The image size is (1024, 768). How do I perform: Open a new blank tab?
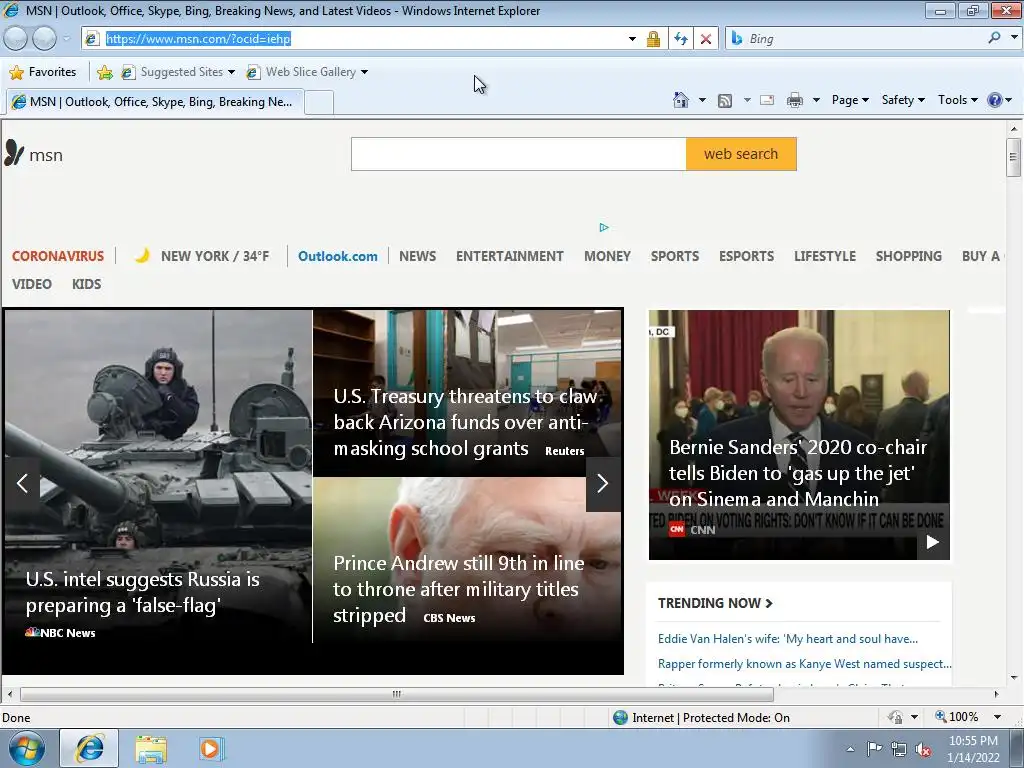pos(319,103)
